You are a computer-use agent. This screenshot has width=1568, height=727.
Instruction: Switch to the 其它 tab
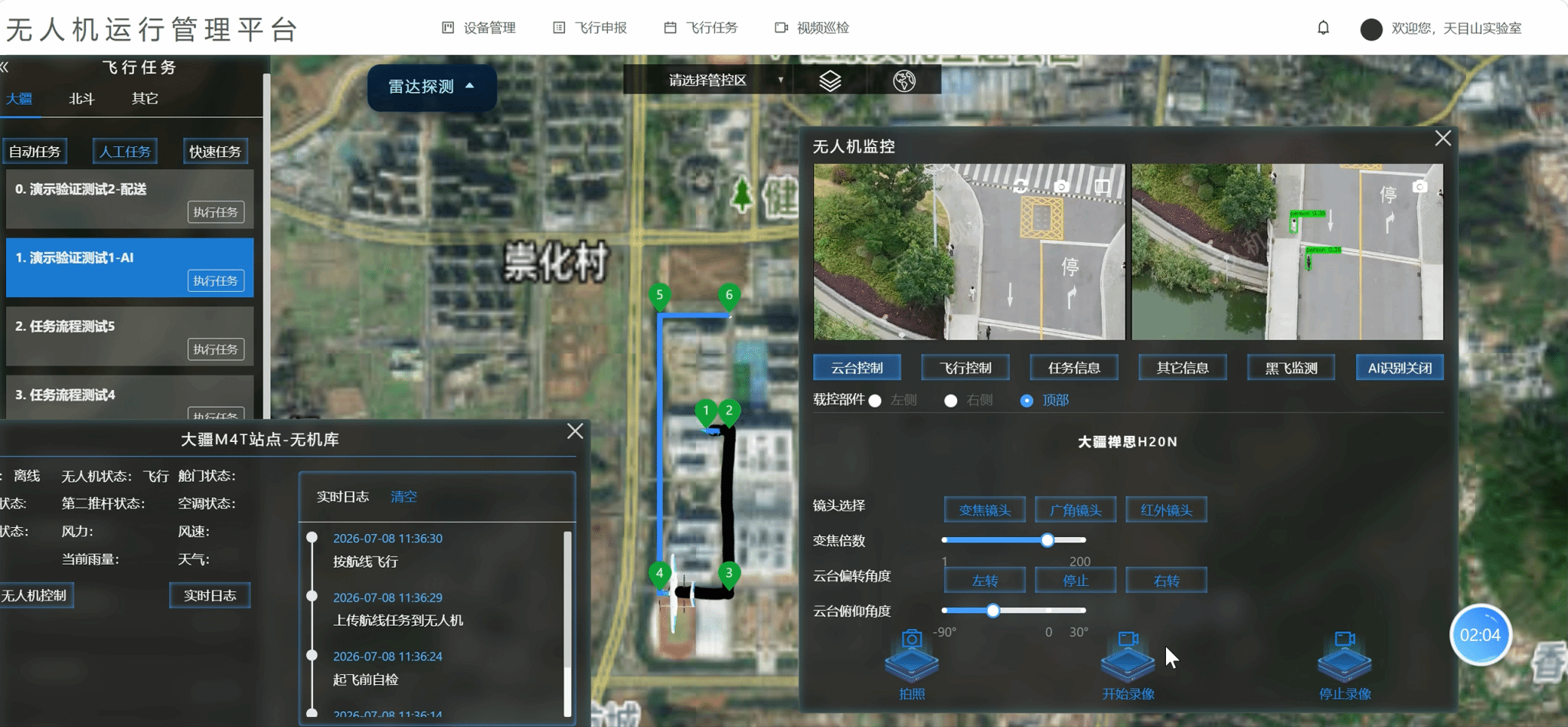point(145,99)
